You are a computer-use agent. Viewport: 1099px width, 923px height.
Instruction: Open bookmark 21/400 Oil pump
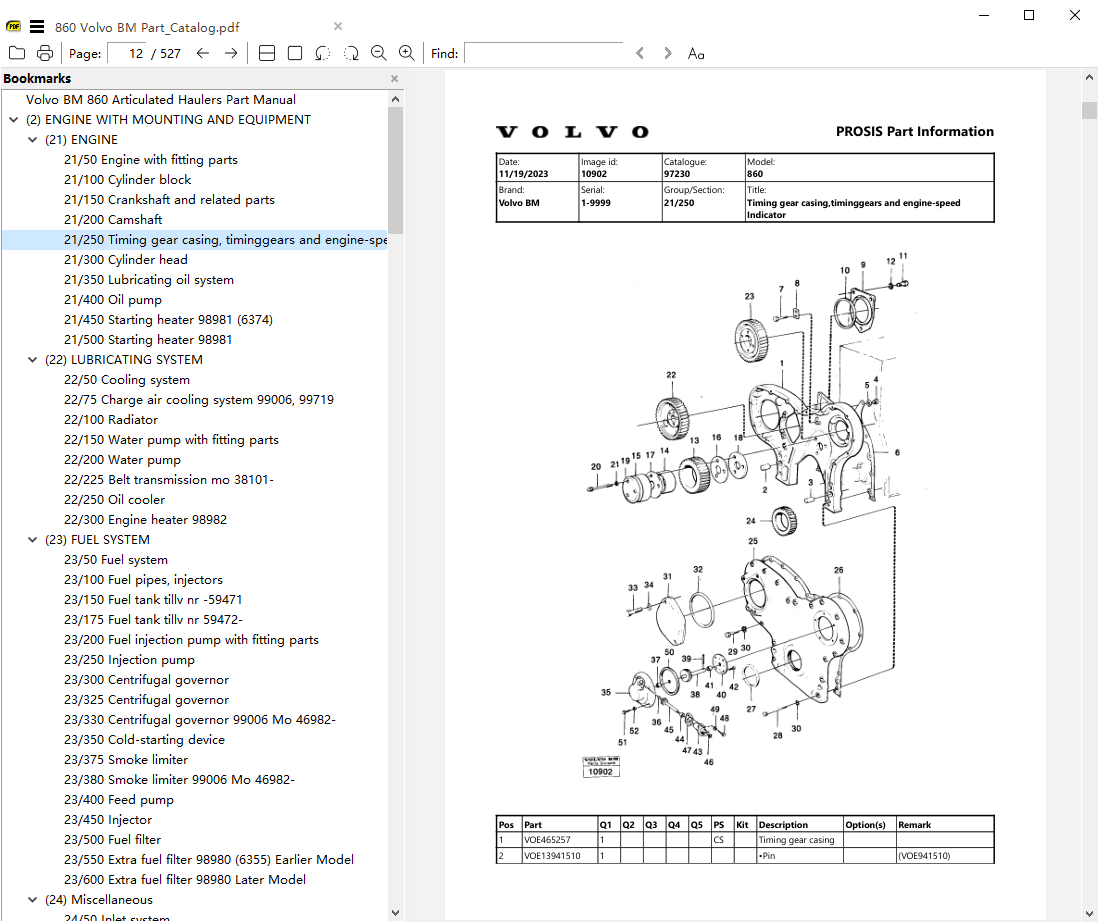pos(113,300)
